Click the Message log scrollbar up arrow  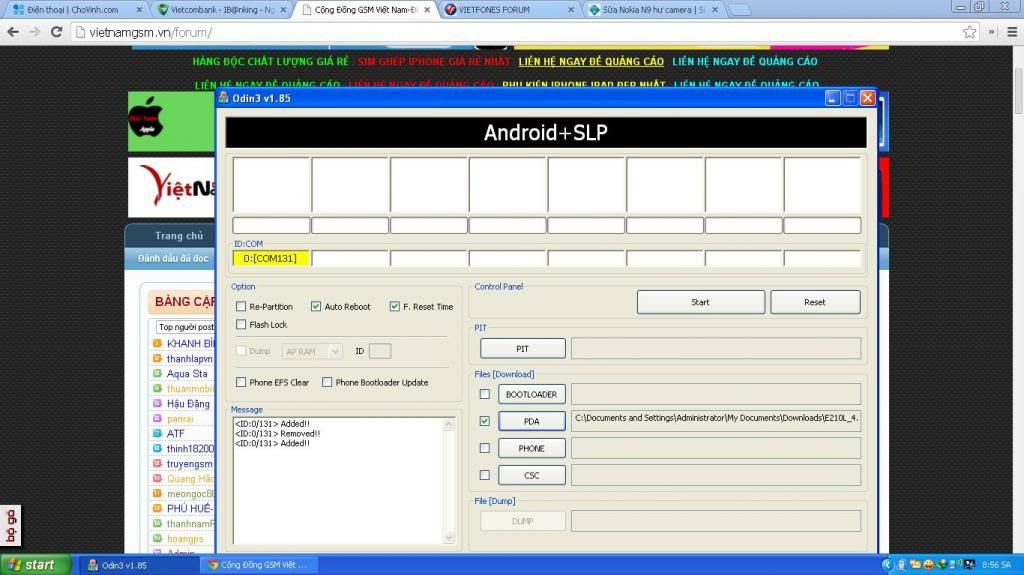449,425
